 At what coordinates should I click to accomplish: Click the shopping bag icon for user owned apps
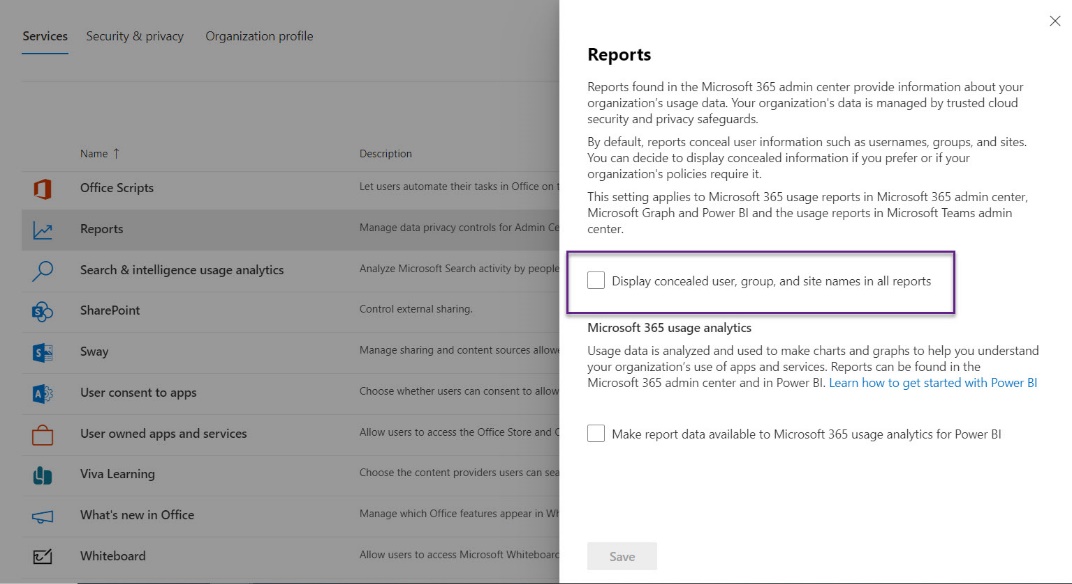click(x=41, y=434)
